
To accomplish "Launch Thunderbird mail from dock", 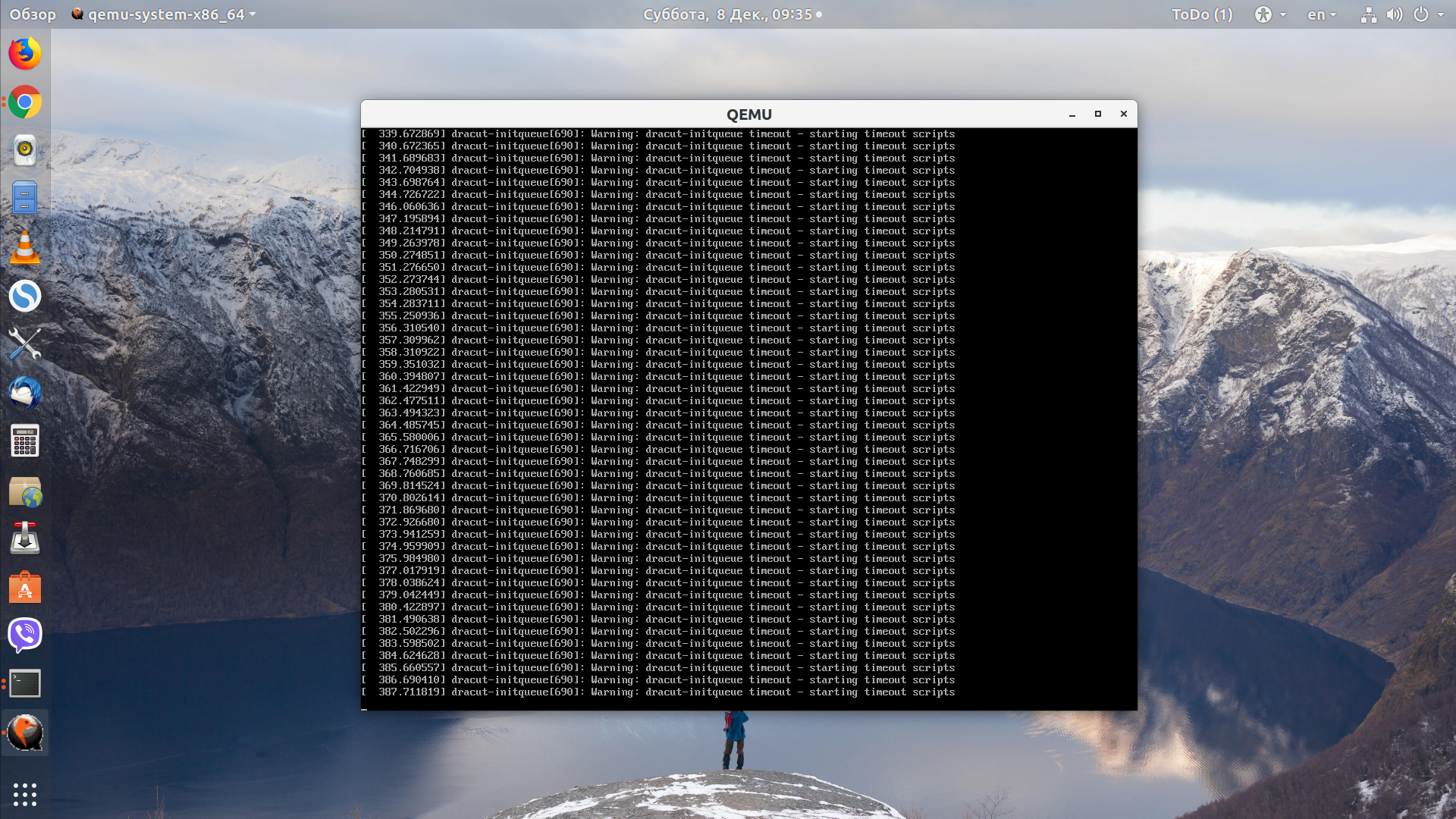I will point(25,393).
